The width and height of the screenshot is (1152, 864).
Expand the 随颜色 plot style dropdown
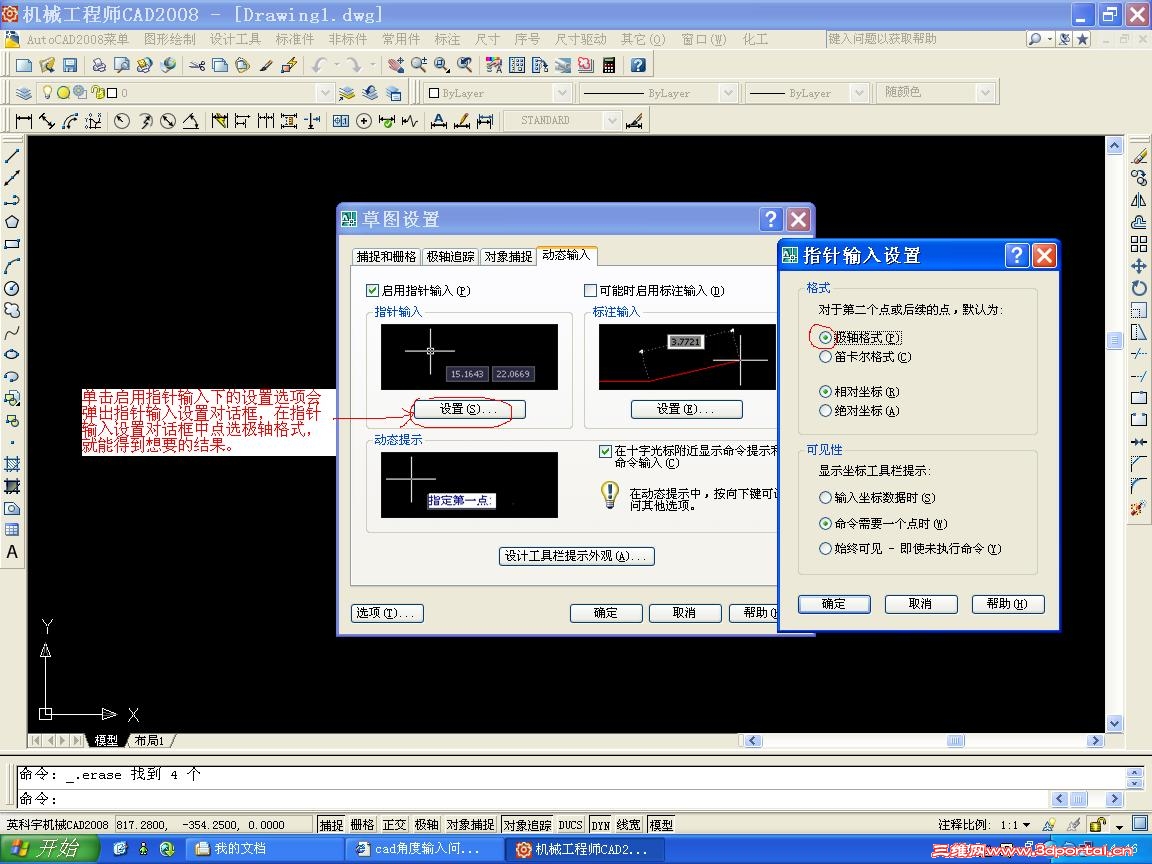[985, 93]
